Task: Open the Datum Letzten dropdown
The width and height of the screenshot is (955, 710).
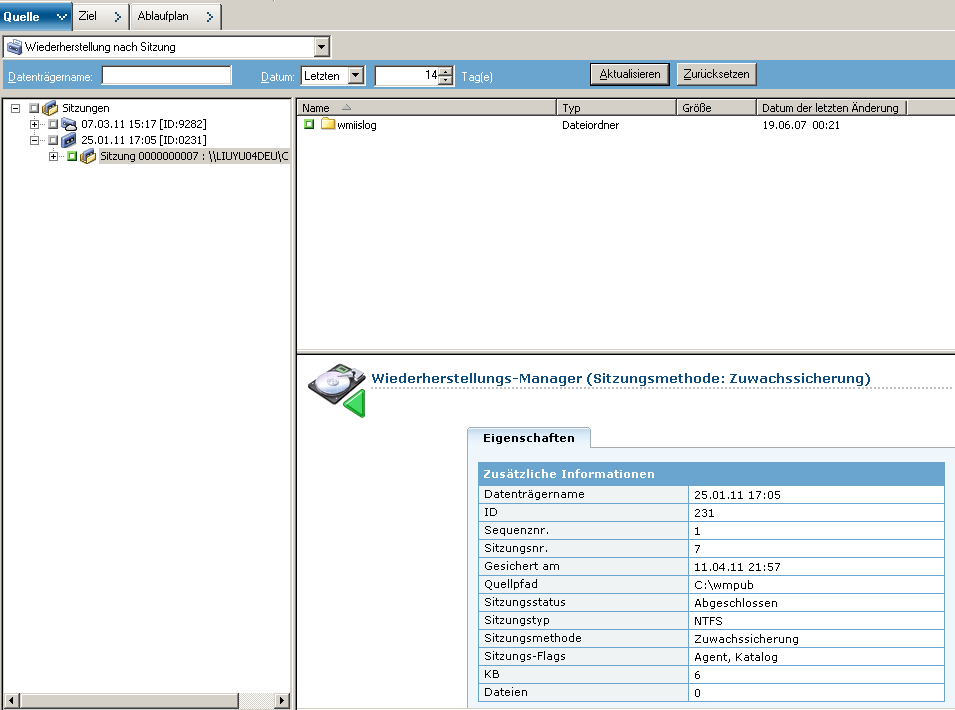Action: pyautogui.click(x=356, y=75)
